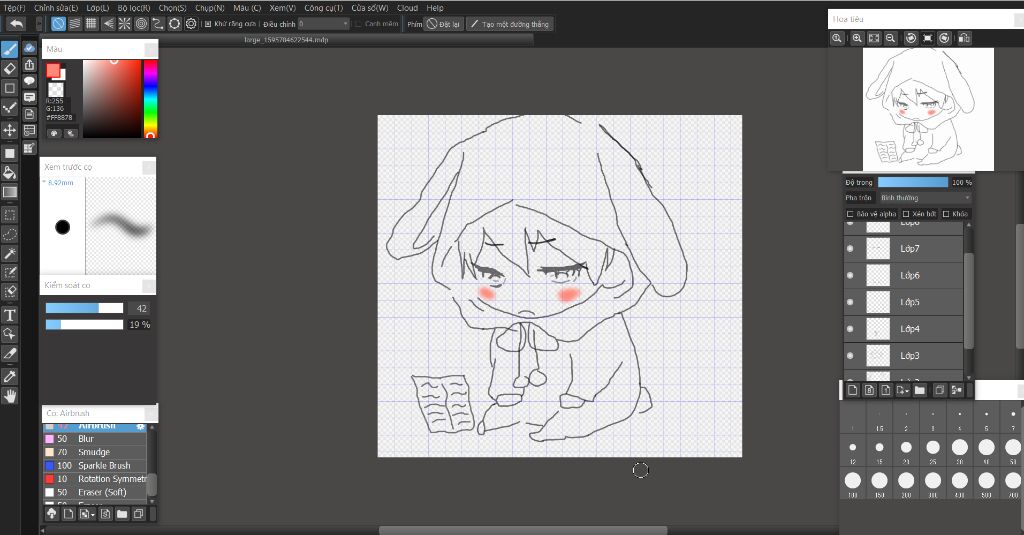
Task: Adjust brush size slider showing 42
Action: [84, 308]
